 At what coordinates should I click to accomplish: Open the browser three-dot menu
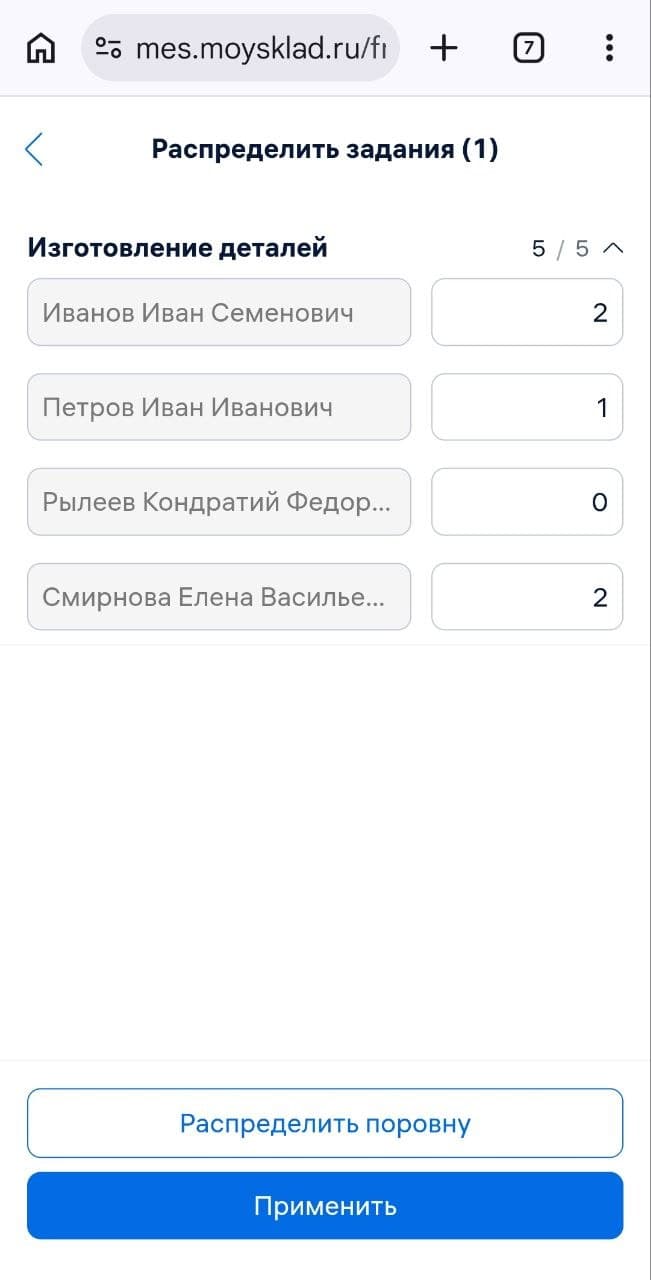pyautogui.click(x=609, y=47)
